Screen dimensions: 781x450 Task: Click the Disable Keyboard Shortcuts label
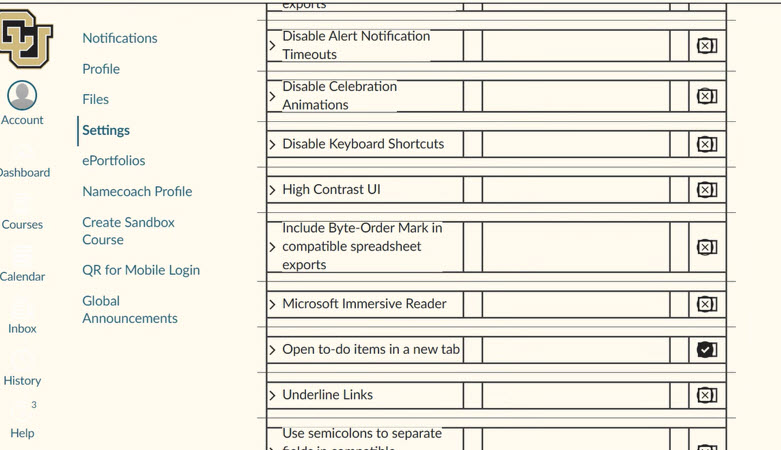click(363, 144)
